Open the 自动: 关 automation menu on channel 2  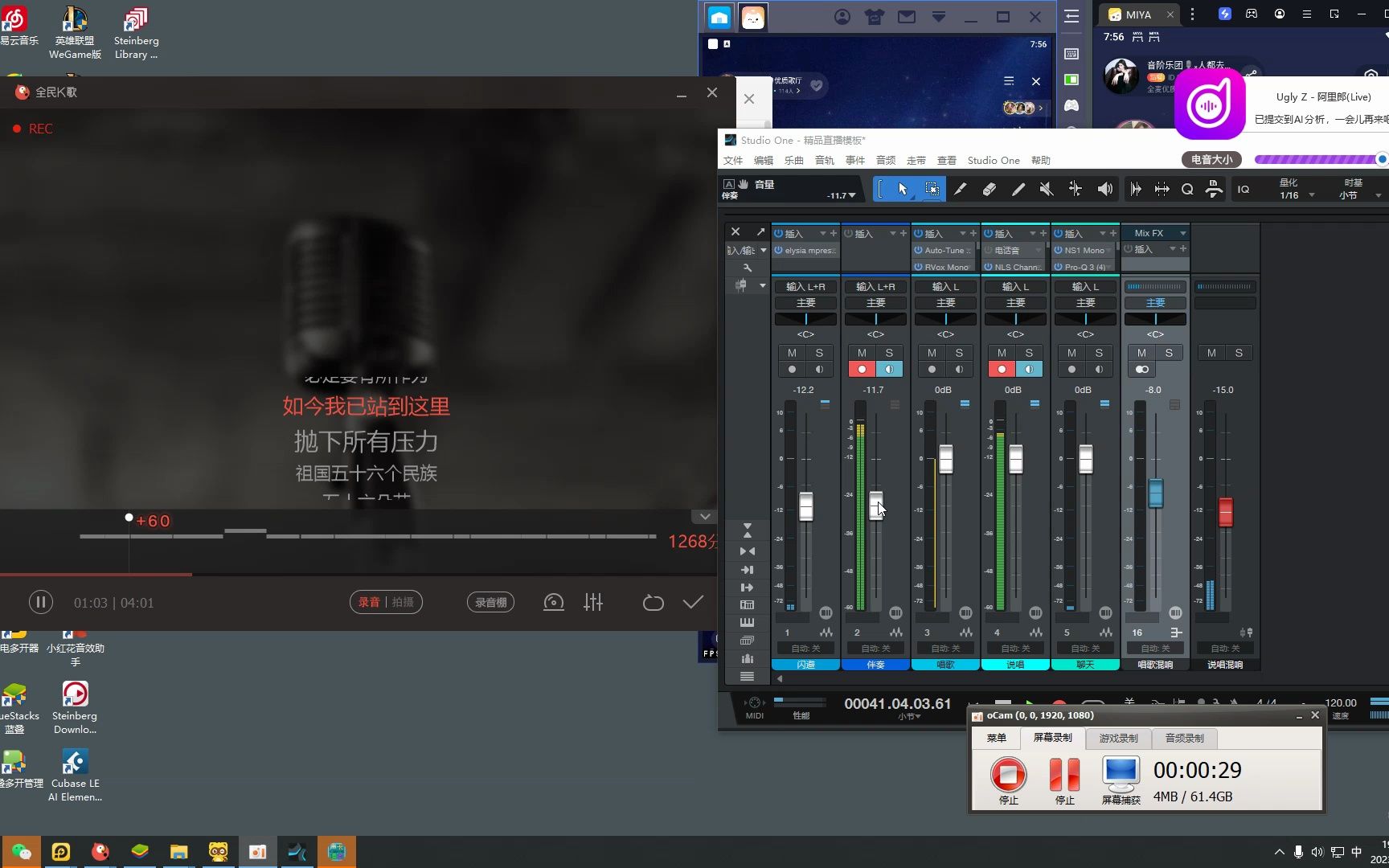click(x=875, y=649)
